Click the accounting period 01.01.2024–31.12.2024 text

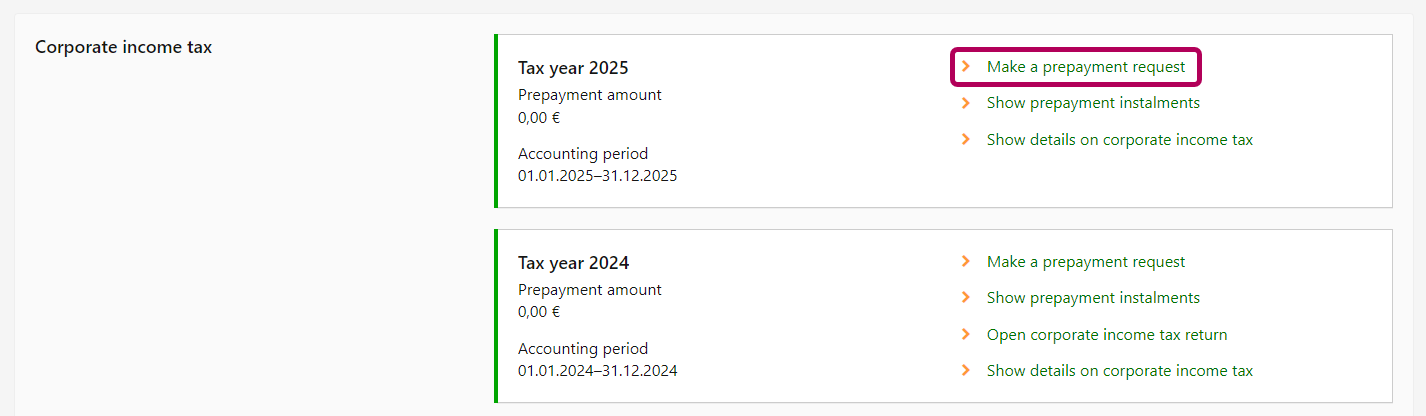click(x=597, y=371)
